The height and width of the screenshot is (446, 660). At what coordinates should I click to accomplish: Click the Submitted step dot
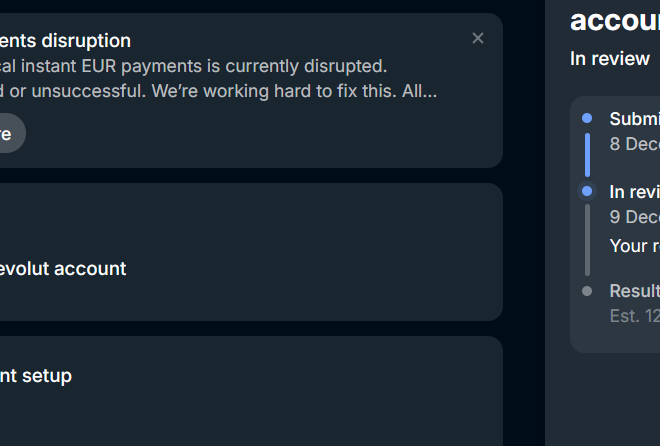587,118
